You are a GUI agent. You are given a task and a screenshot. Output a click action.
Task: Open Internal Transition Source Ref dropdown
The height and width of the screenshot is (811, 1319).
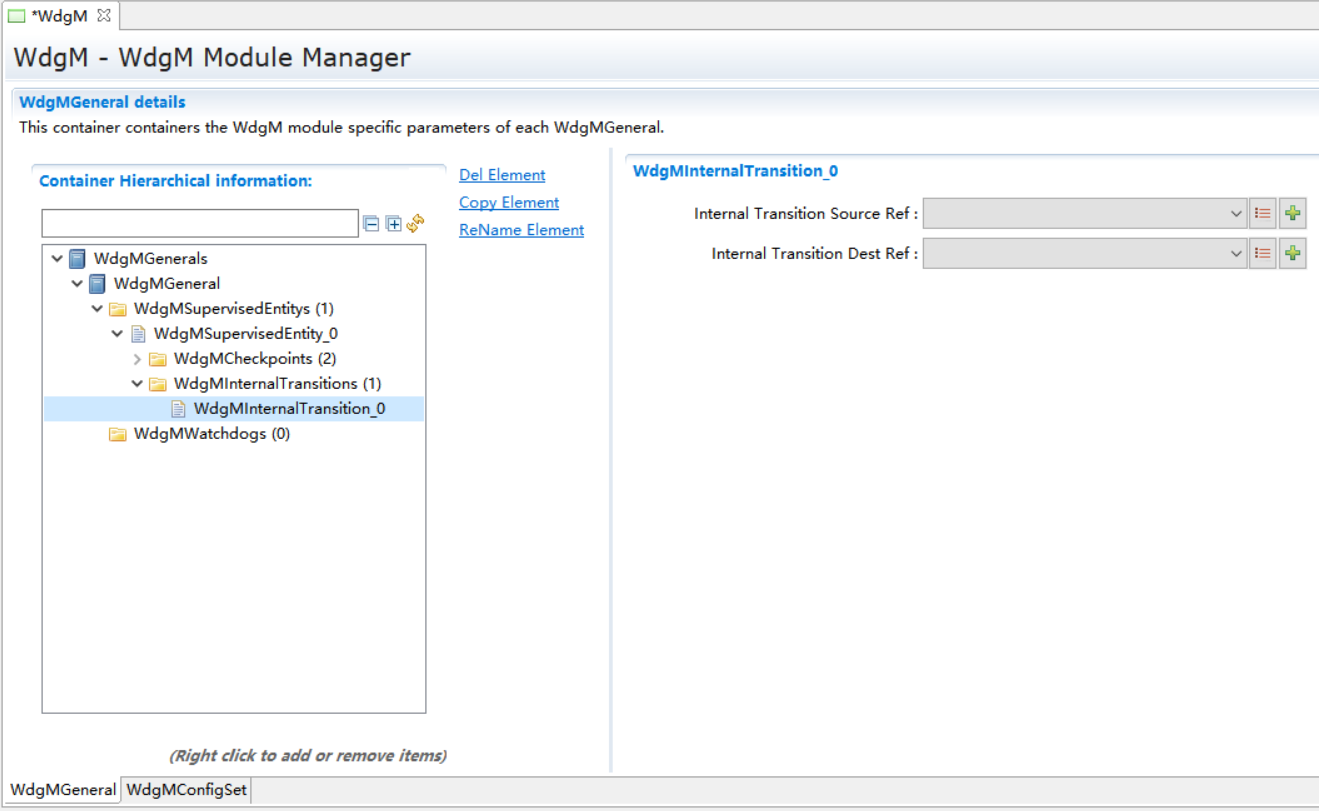[1236, 214]
